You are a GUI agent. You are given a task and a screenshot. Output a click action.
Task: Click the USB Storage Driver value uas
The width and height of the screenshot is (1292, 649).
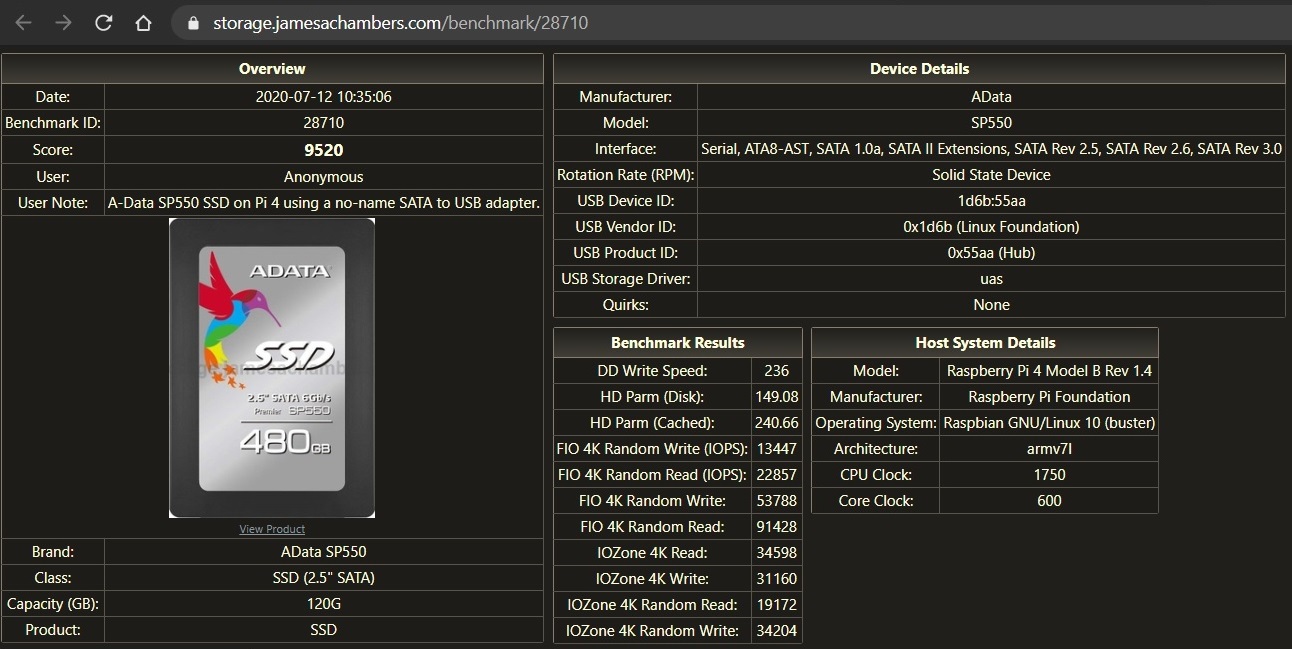coord(991,279)
